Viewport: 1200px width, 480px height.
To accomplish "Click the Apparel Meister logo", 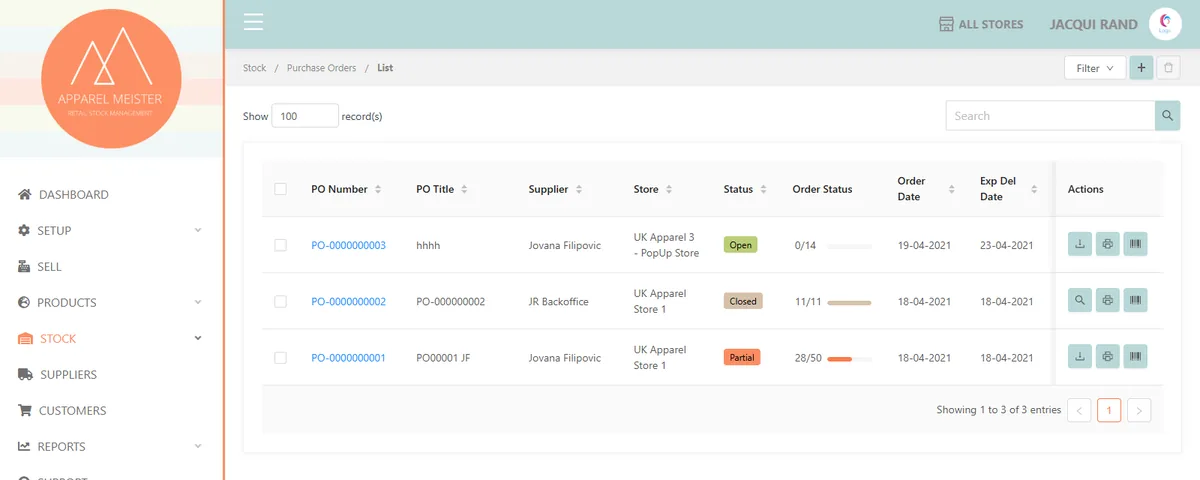I will tap(111, 79).
